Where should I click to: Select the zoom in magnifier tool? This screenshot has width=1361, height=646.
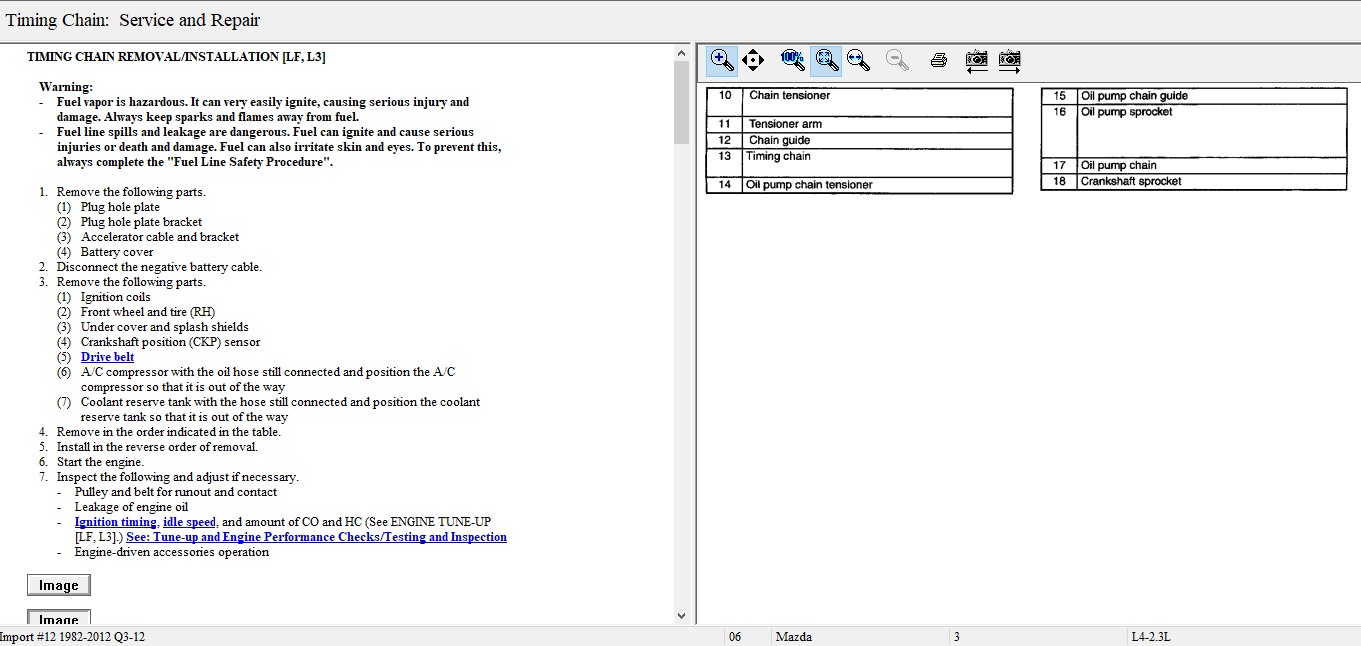722,60
